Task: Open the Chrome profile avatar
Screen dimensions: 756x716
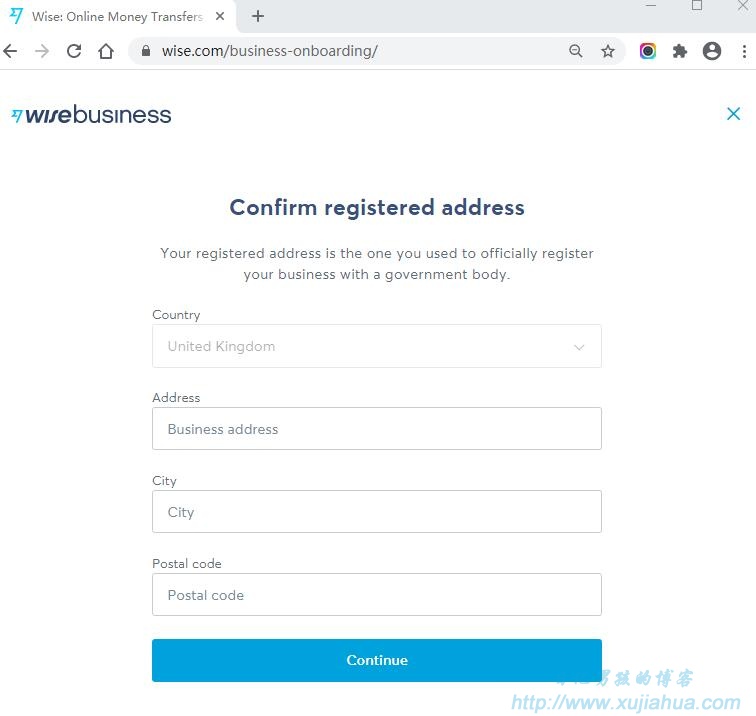Action: [712, 51]
